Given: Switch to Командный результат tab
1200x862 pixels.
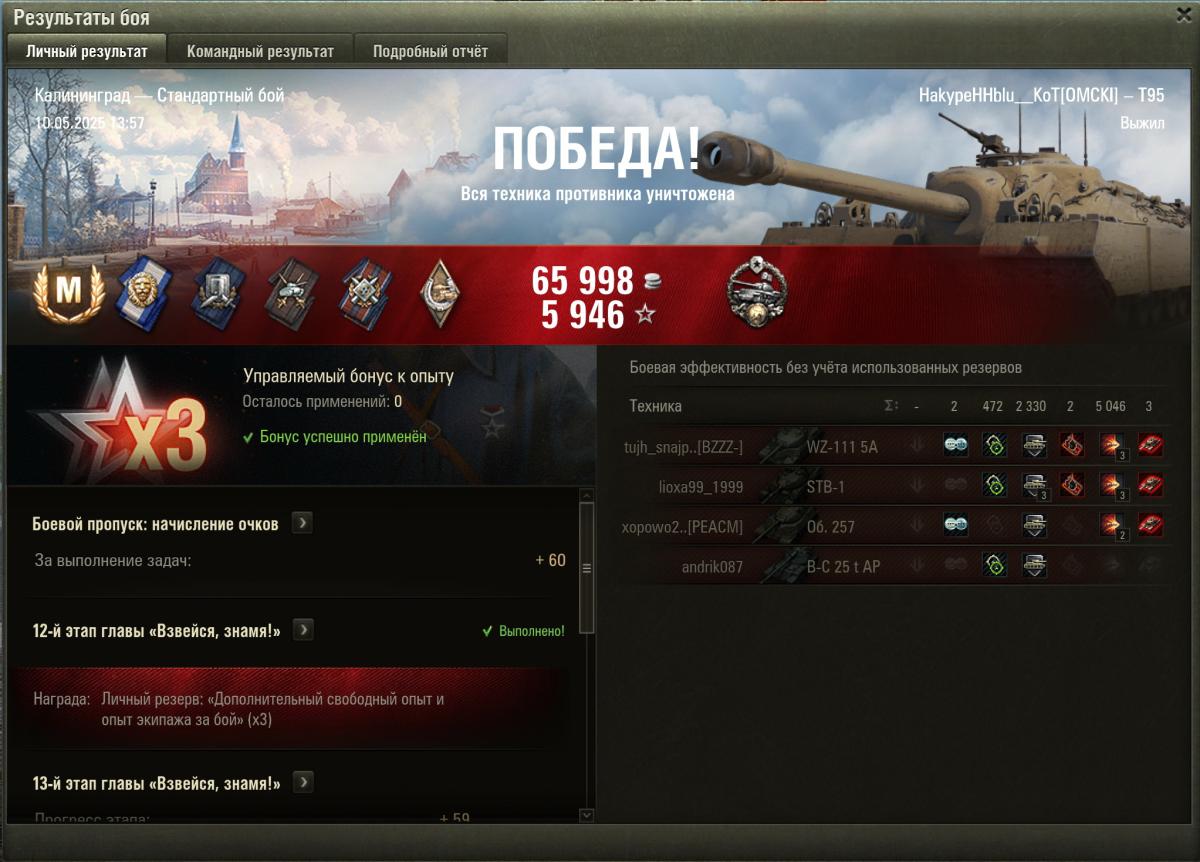Looking at the screenshot, I should point(258,51).
